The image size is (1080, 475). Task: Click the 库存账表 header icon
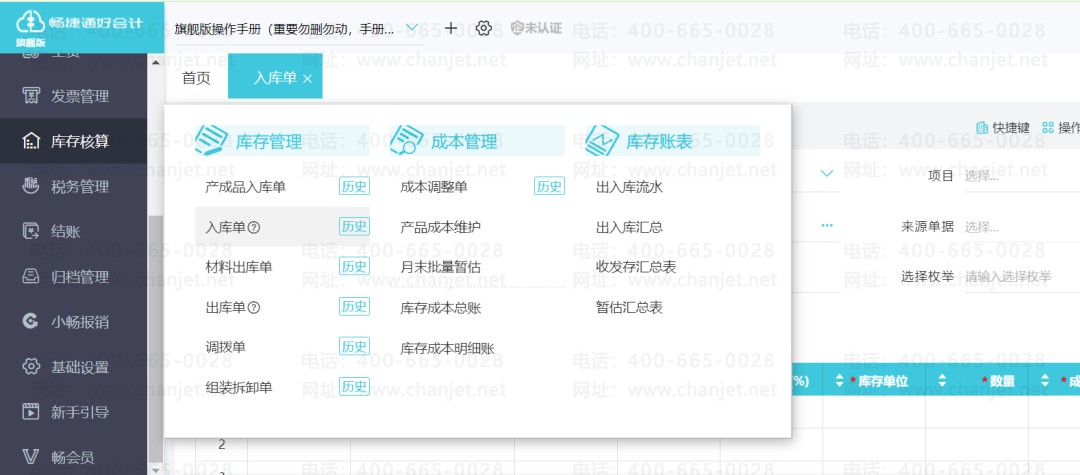click(602, 140)
